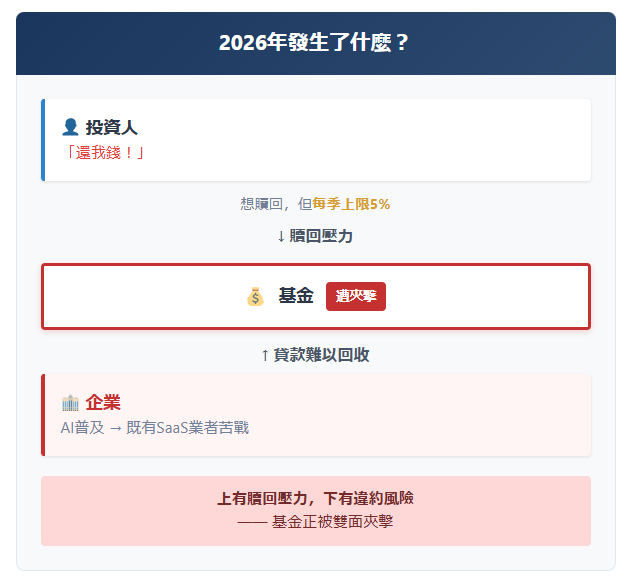Viewport: 627px width, 580px height.
Task: Click the money bag icon
Action: point(255,296)
